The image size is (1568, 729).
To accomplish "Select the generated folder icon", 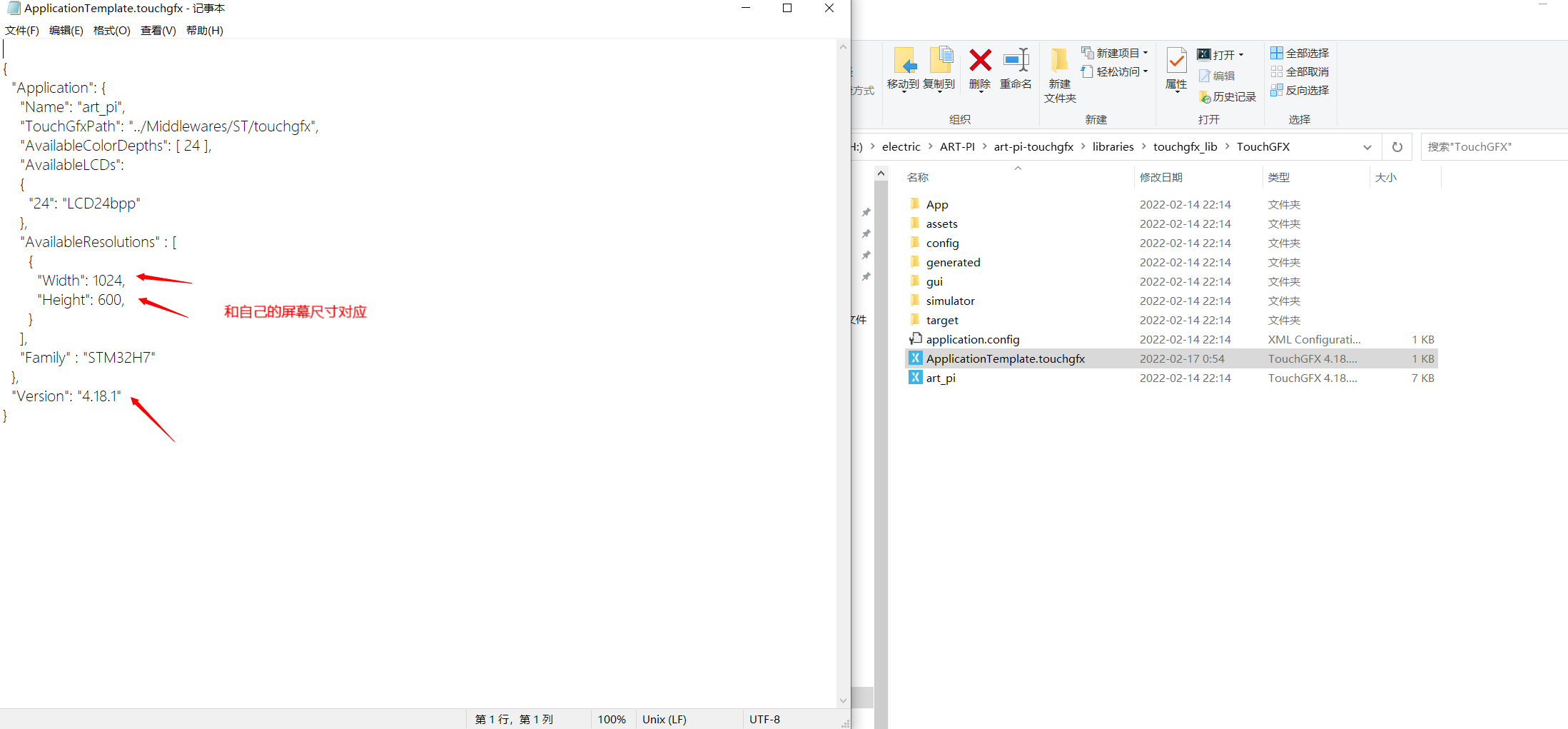I will coord(915,262).
